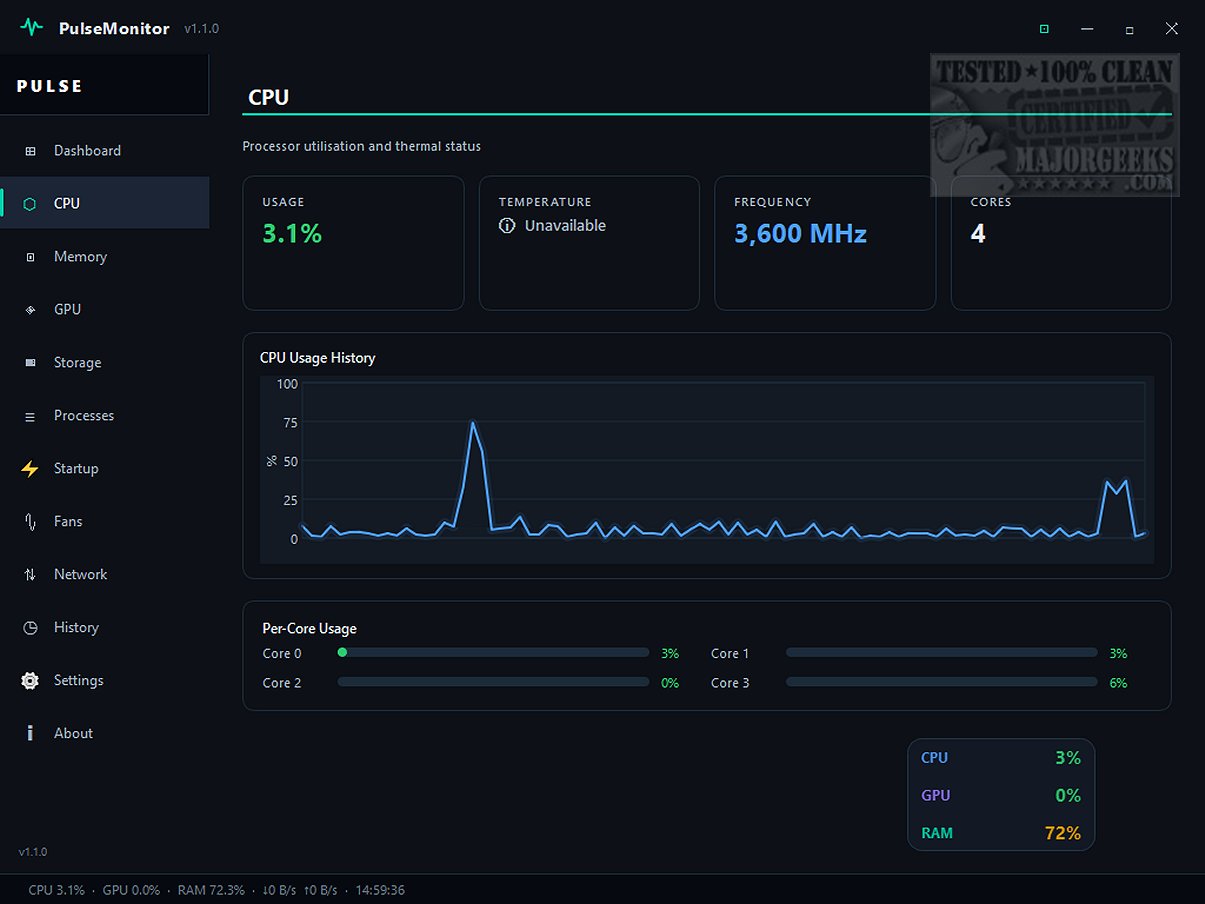Select the Fans icon in sidebar

click(30, 522)
